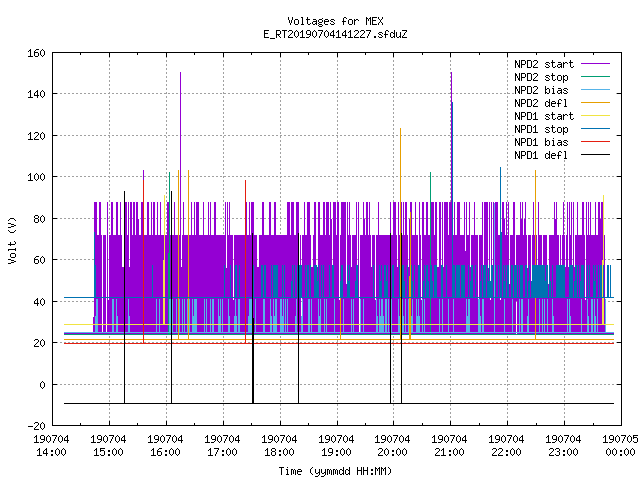Image resolution: width=640 pixels, height=480 pixels.
Task: Click the green NPD2 stop legend line
Action: 595,77
